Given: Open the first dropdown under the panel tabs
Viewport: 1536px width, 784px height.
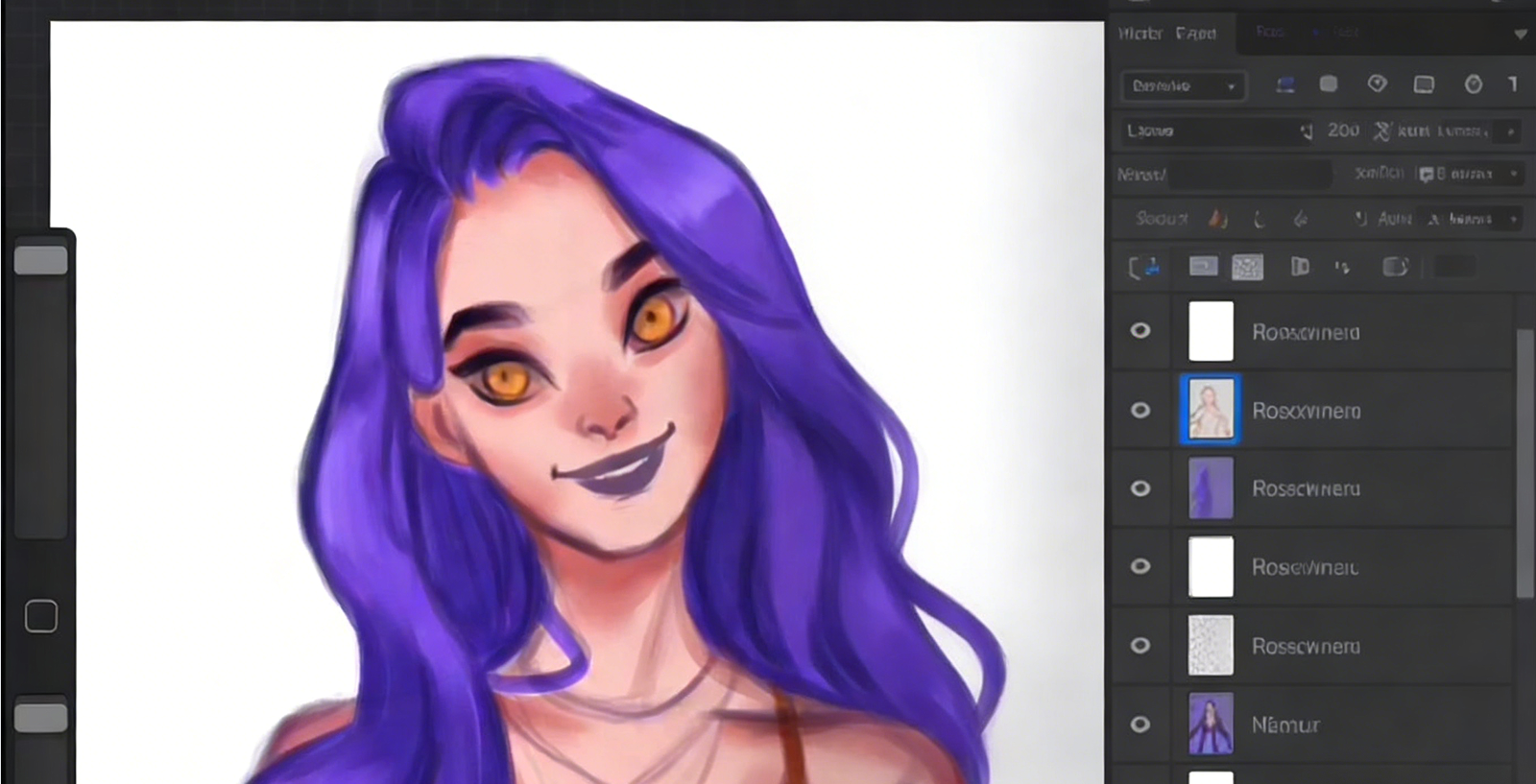Looking at the screenshot, I should 1183,86.
